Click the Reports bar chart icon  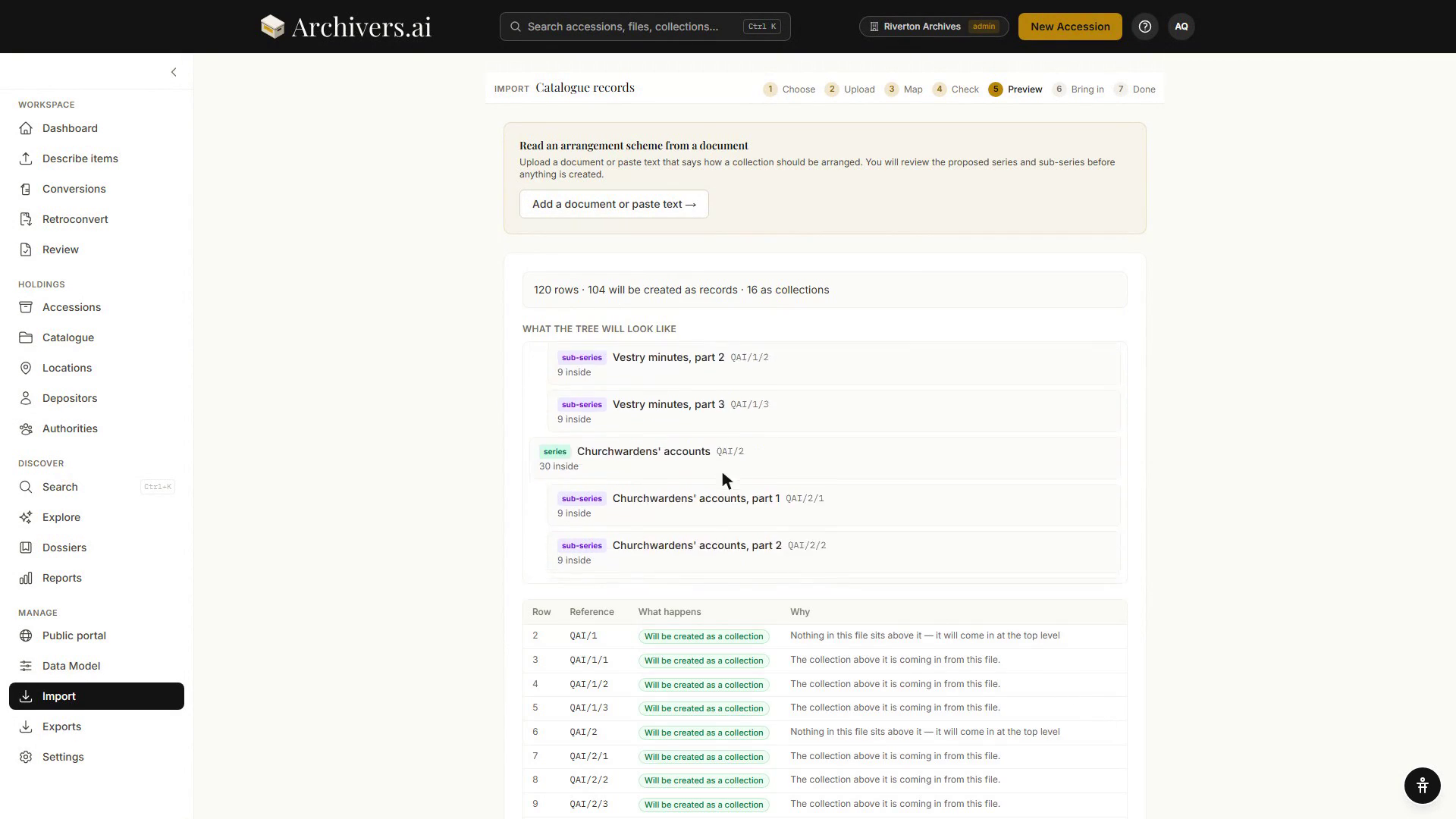click(x=26, y=578)
